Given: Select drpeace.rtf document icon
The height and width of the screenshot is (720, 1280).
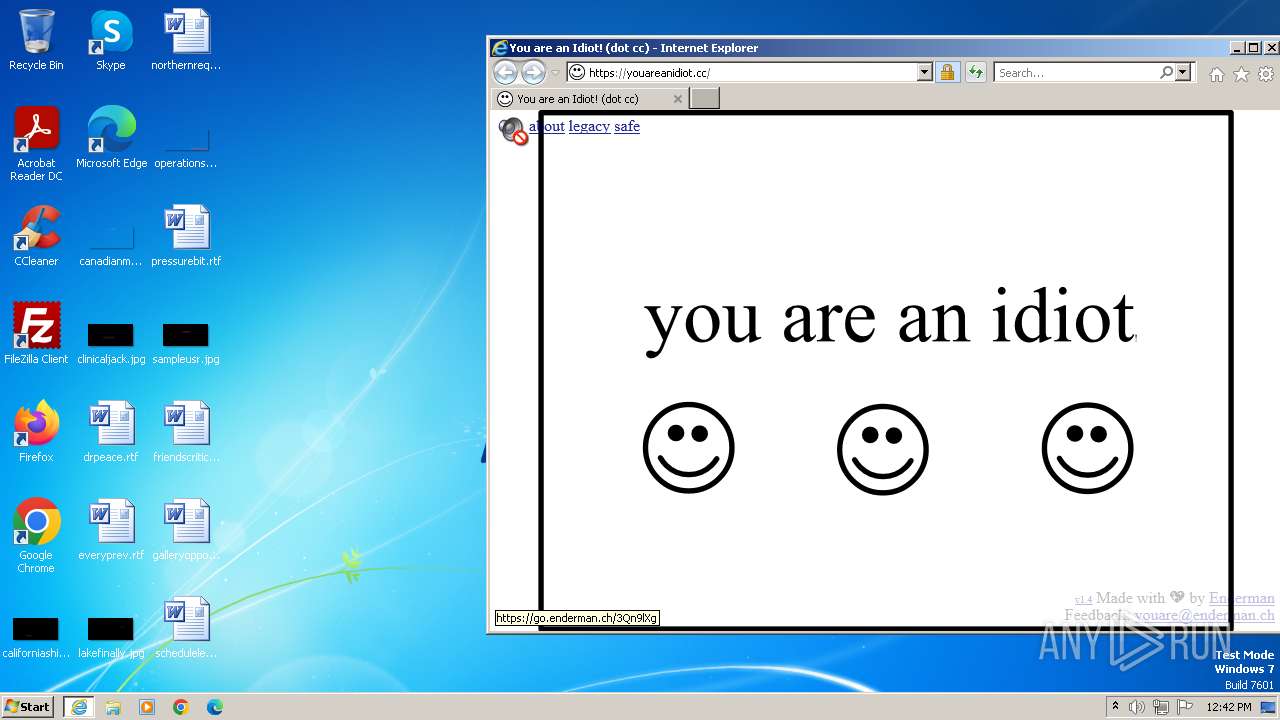Looking at the screenshot, I should [111, 432].
